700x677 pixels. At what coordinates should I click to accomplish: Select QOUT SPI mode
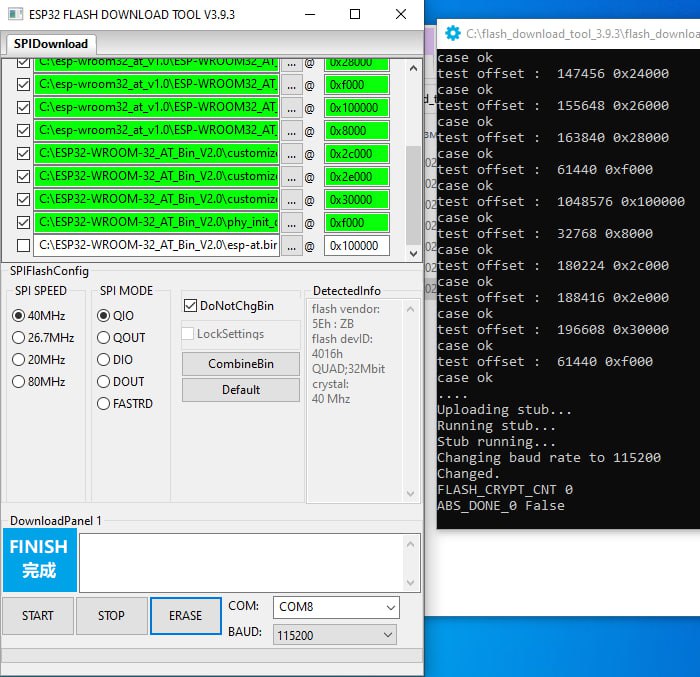pos(103,338)
